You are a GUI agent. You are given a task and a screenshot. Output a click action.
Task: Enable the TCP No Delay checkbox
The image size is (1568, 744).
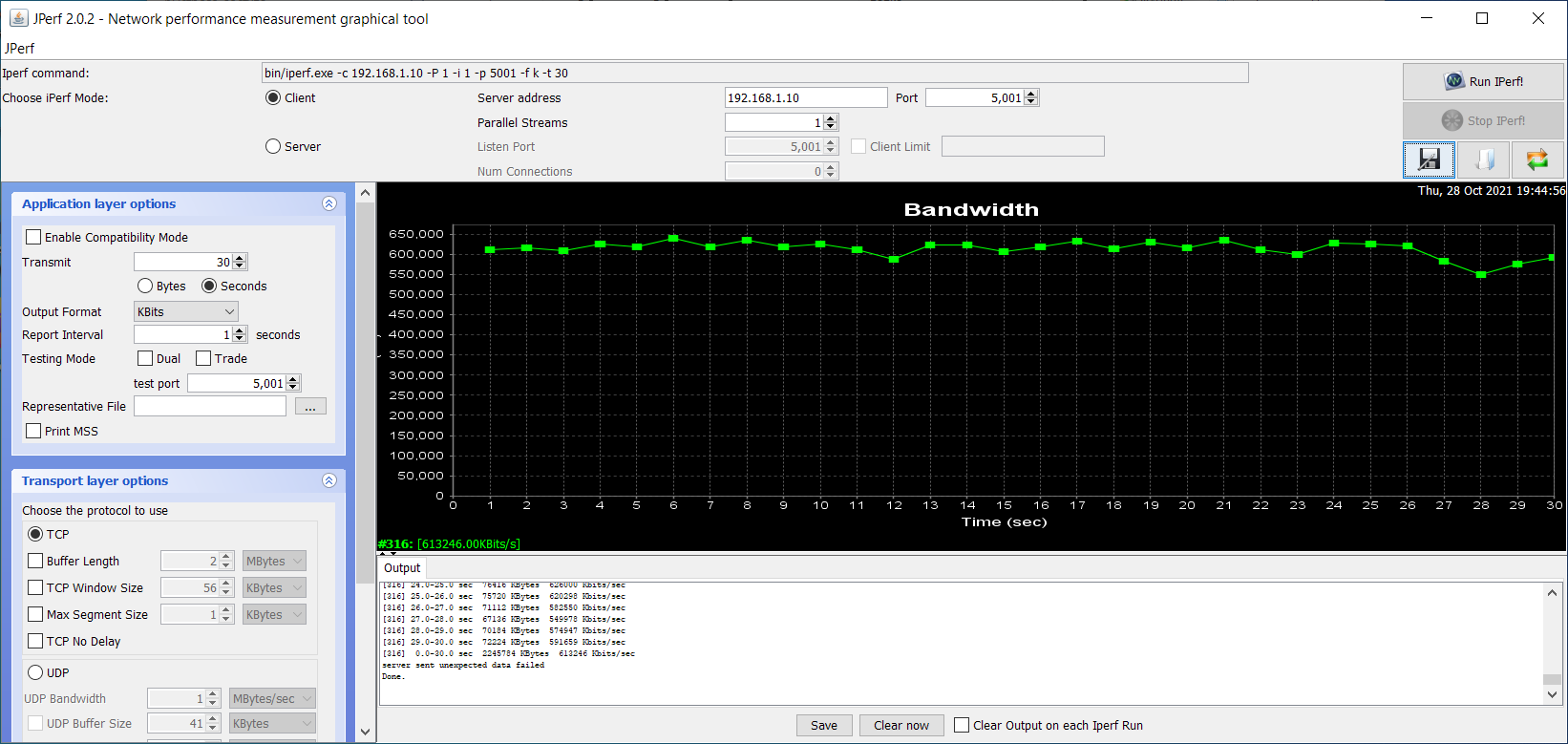(x=35, y=641)
